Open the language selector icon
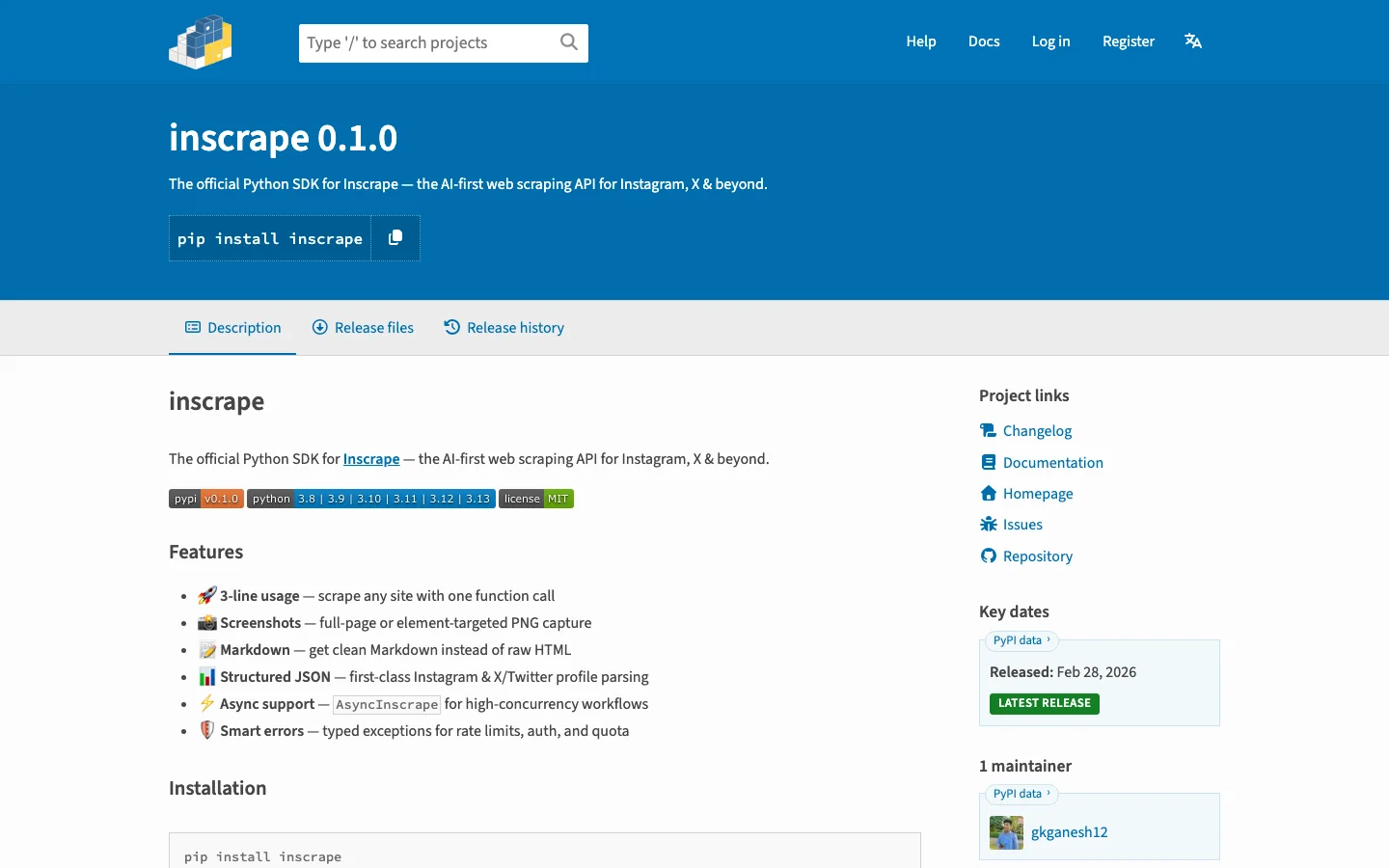Viewport: 1389px width, 868px height. [x=1193, y=41]
